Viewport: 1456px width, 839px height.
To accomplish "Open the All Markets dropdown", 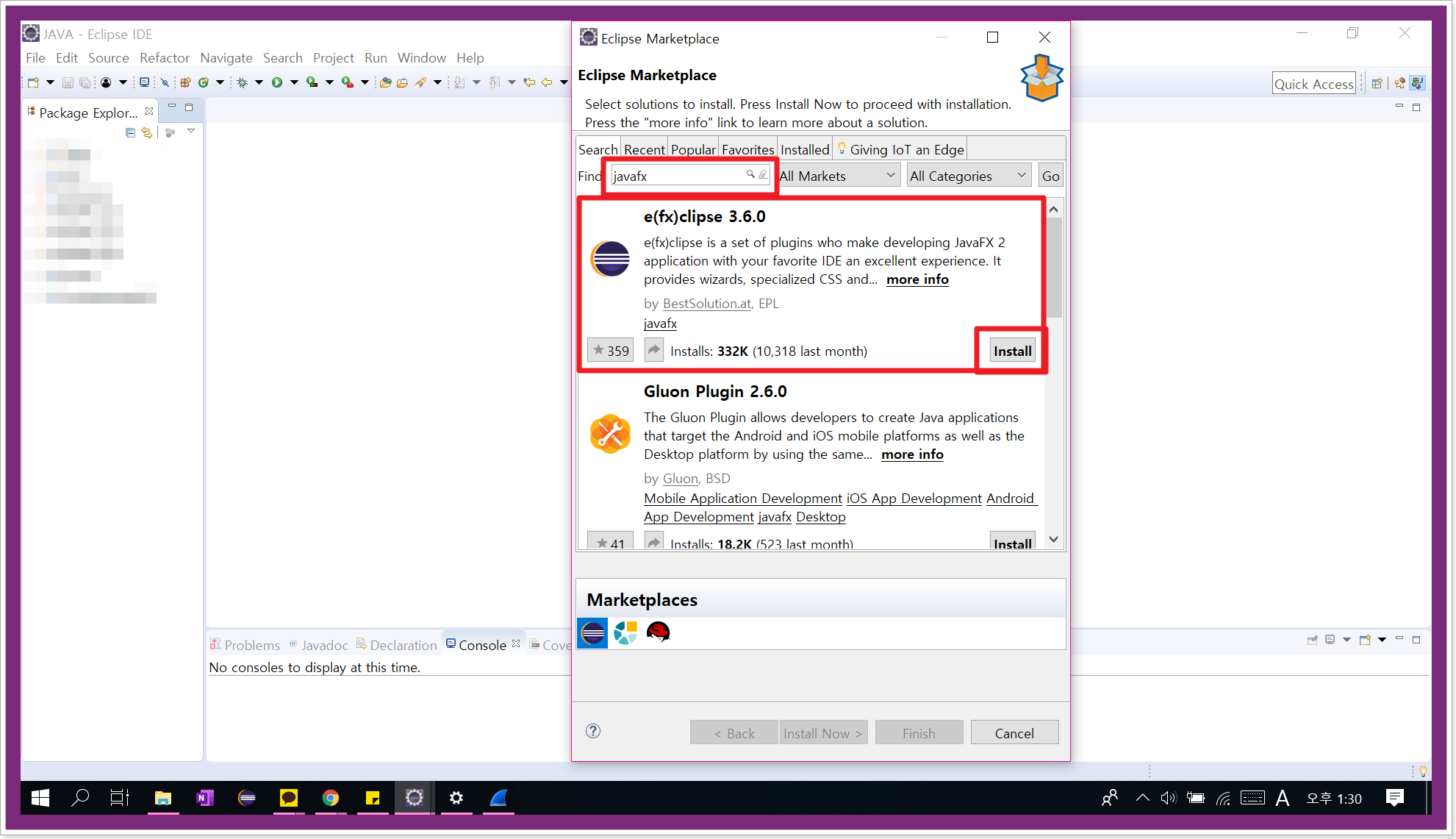I will pos(839,176).
